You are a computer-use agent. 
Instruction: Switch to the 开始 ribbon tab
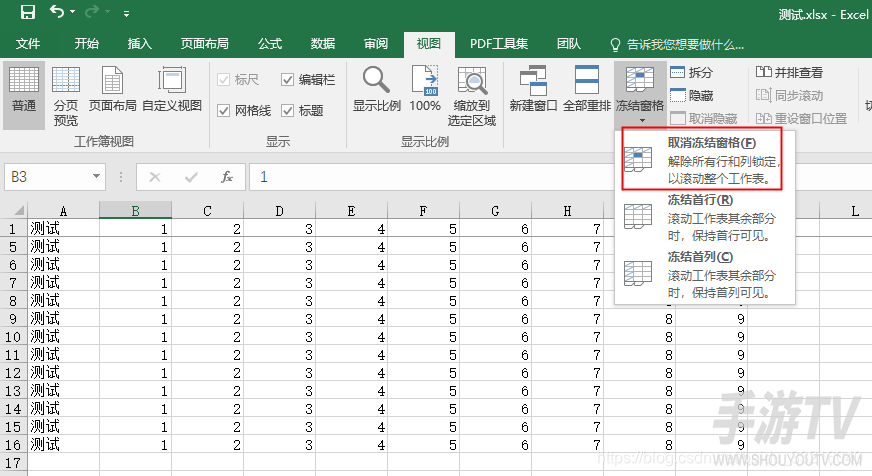pyautogui.click(x=87, y=44)
